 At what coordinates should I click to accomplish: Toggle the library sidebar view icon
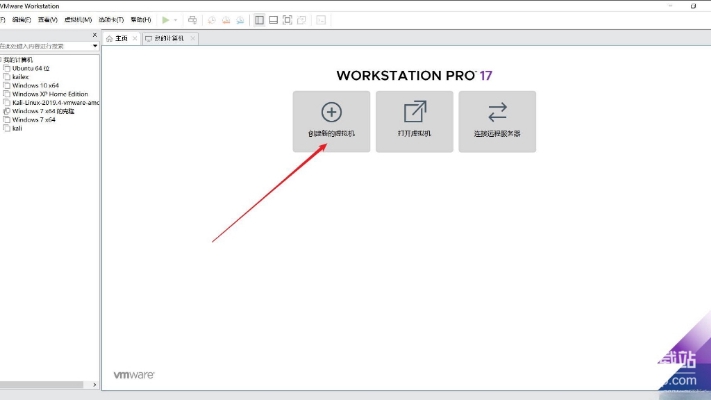click(x=259, y=20)
